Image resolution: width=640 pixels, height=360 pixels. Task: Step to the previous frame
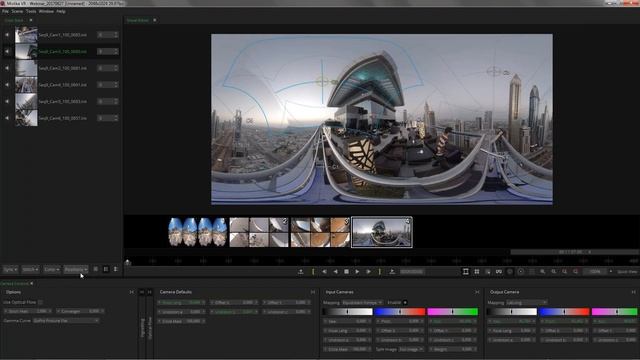[324, 271]
